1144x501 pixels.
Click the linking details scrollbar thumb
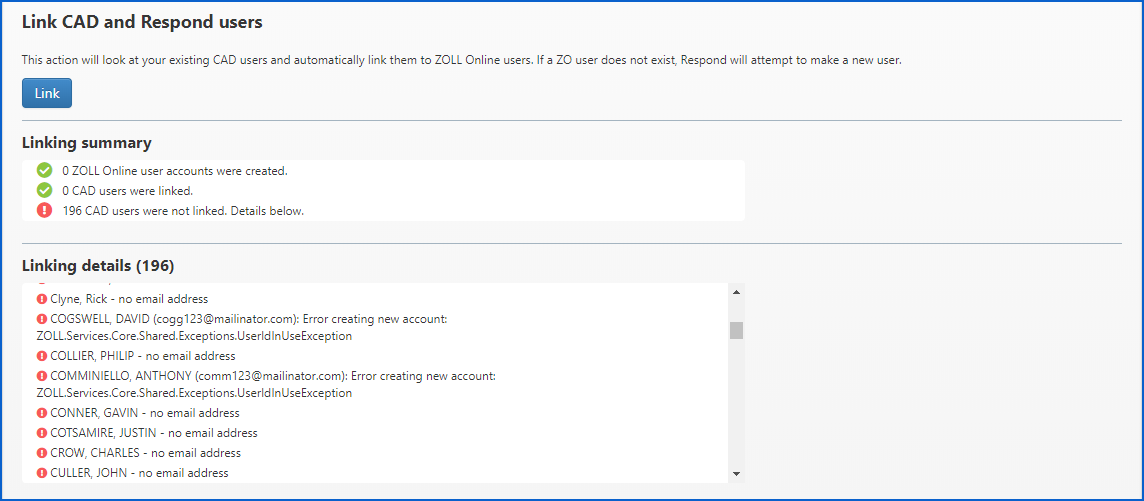[x=736, y=331]
